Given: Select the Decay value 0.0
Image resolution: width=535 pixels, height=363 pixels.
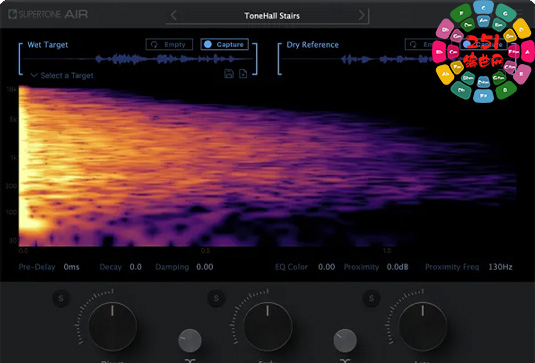Looking at the screenshot, I should 135,267.
